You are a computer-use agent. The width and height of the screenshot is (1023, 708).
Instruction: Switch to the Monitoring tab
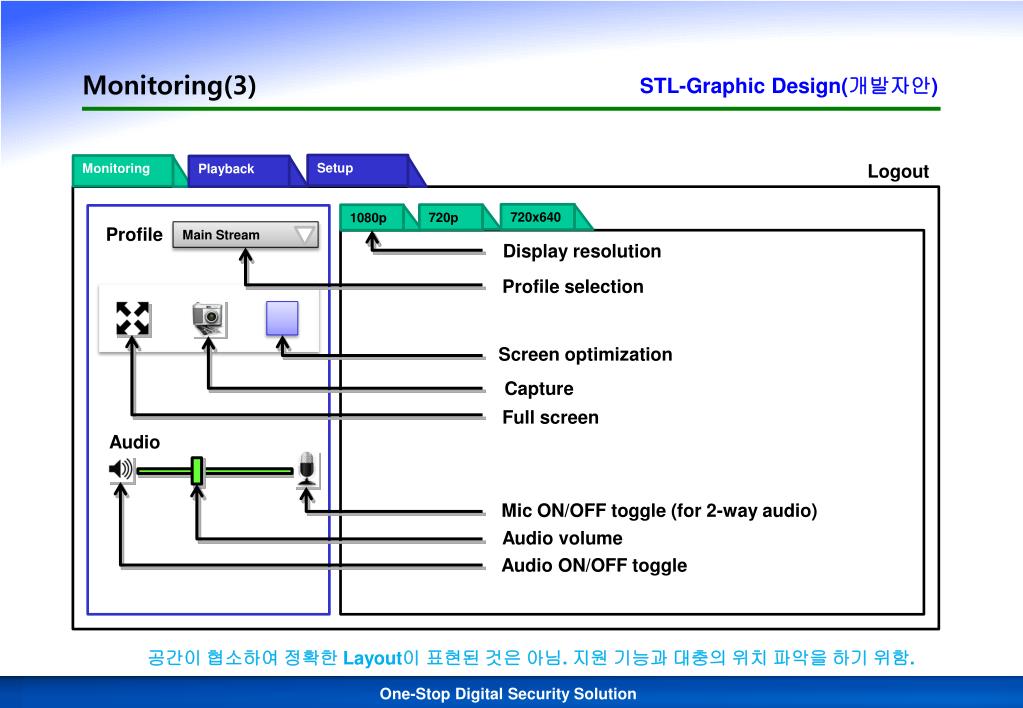point(124,170)
